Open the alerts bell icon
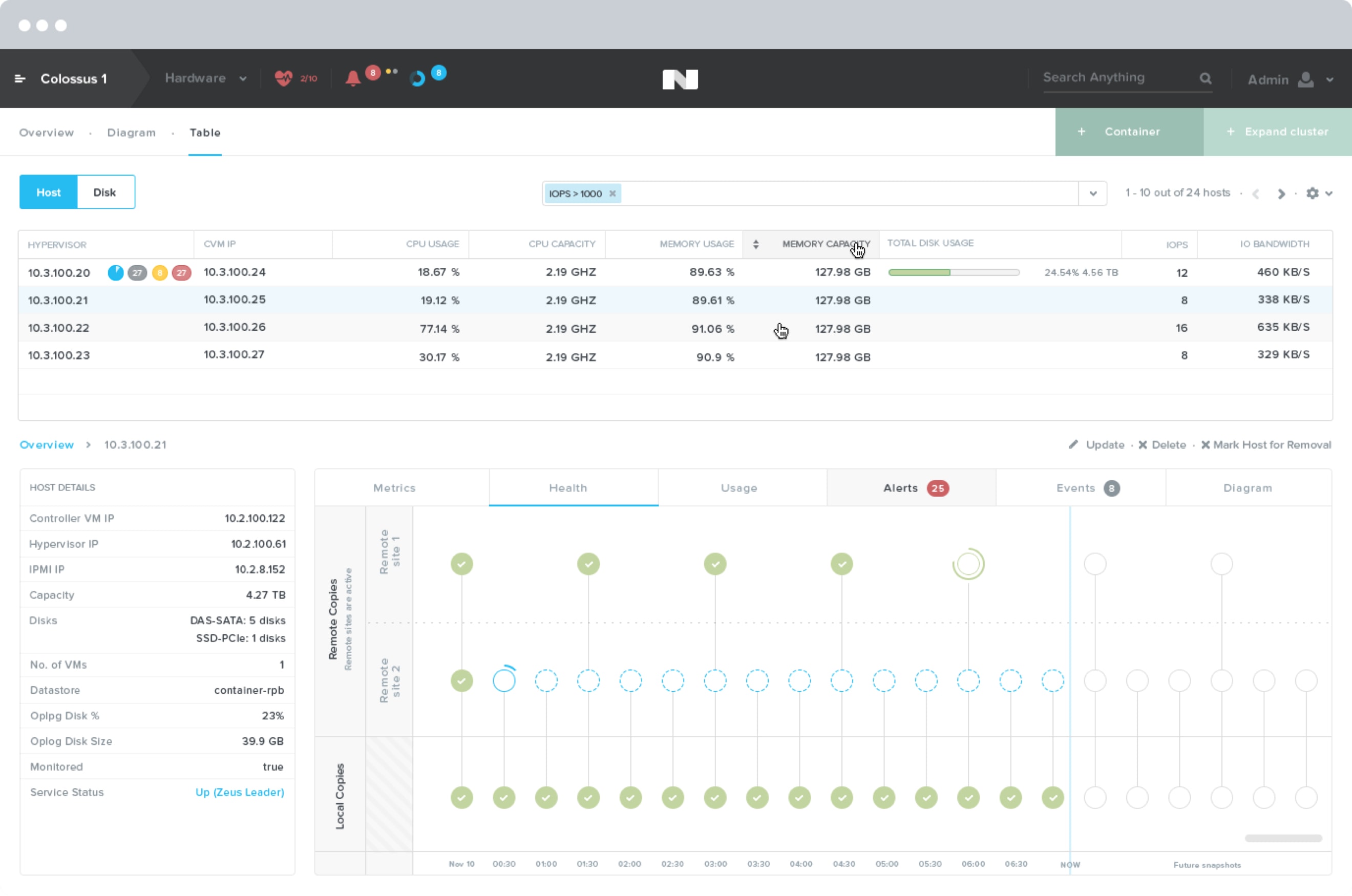The image size is (1352, 896). point(353,78)
